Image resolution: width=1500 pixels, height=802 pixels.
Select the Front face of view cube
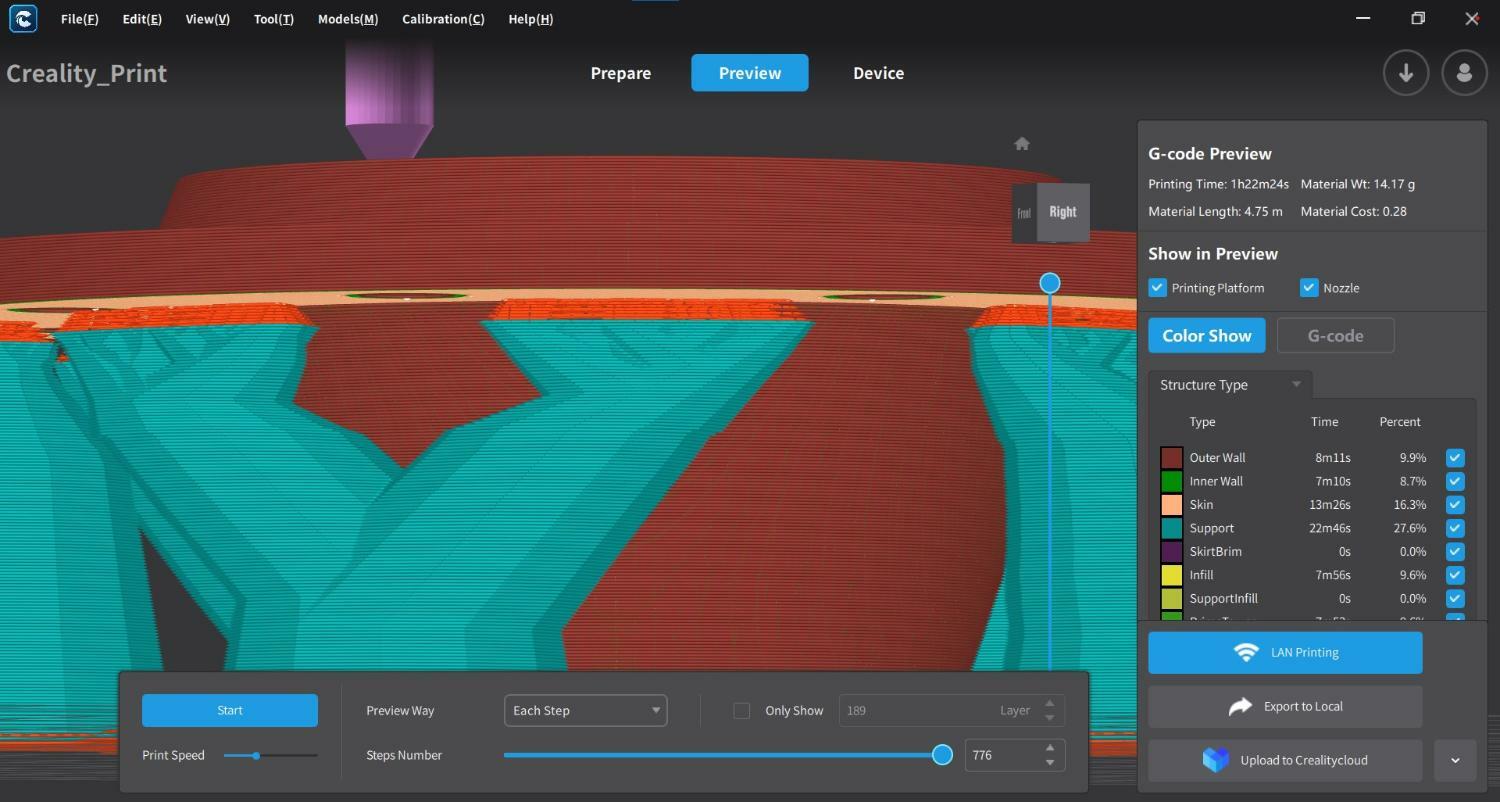[x=1024, y=213]
